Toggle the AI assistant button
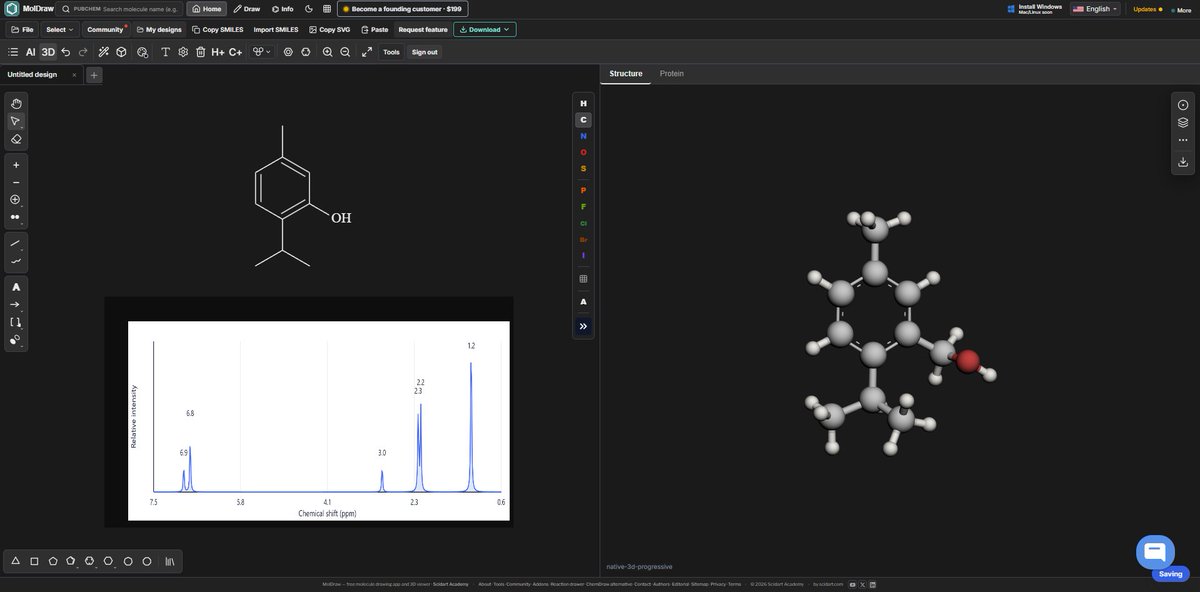This screenshot has width=1200, height=592. coord(30,52)
